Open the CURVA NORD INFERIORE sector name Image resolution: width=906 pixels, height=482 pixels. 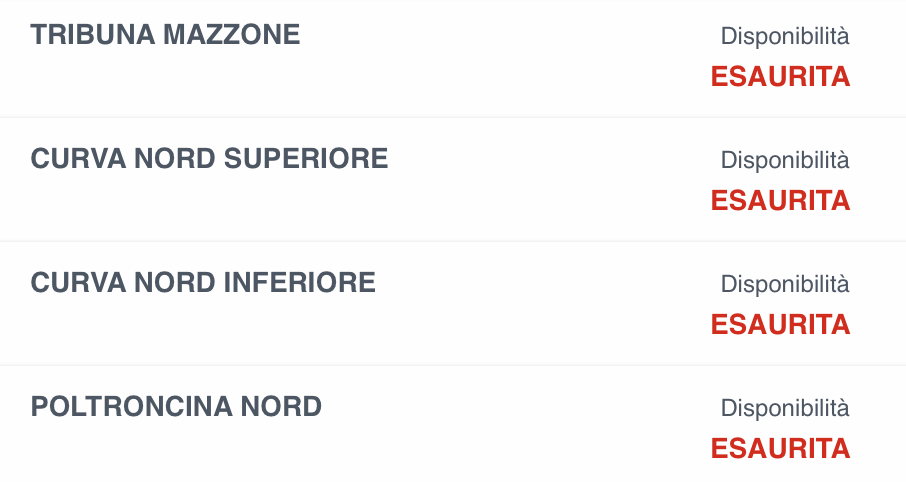203,283
